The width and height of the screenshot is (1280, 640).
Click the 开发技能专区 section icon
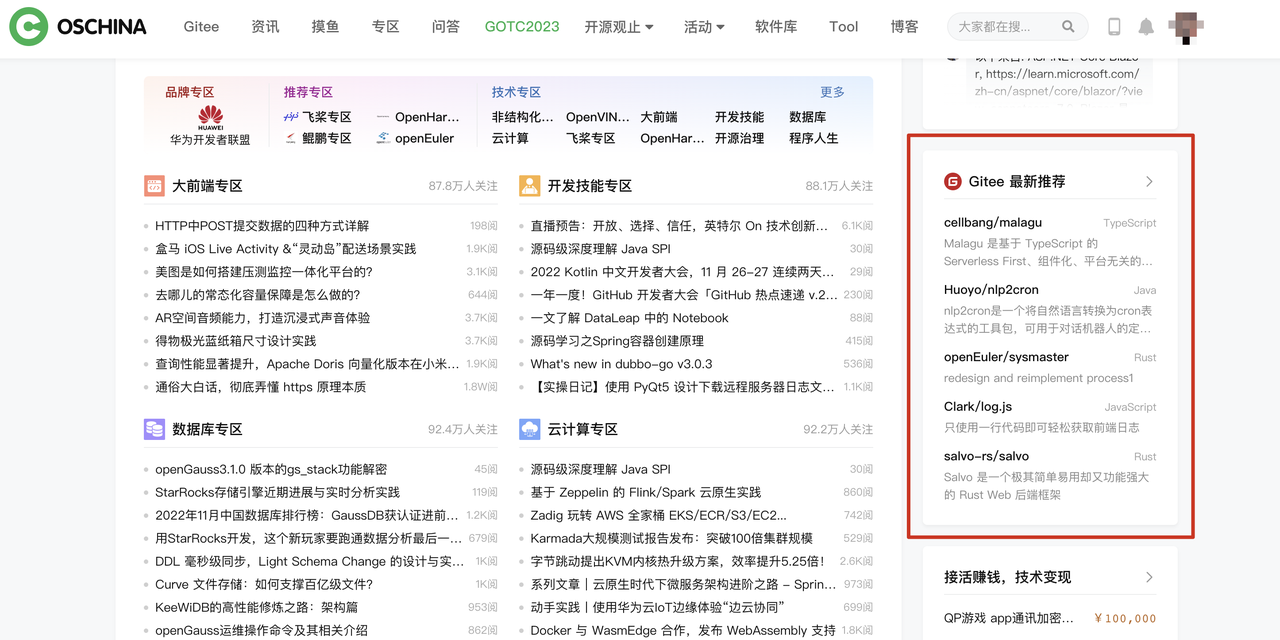click(x=530, y=186)
